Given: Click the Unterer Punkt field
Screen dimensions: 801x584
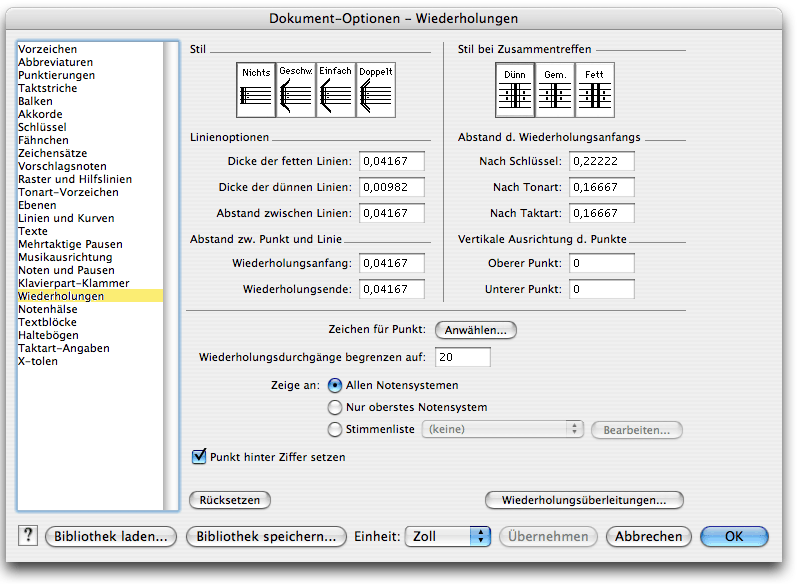Looking at the screenshot, I should click(602, 289).
